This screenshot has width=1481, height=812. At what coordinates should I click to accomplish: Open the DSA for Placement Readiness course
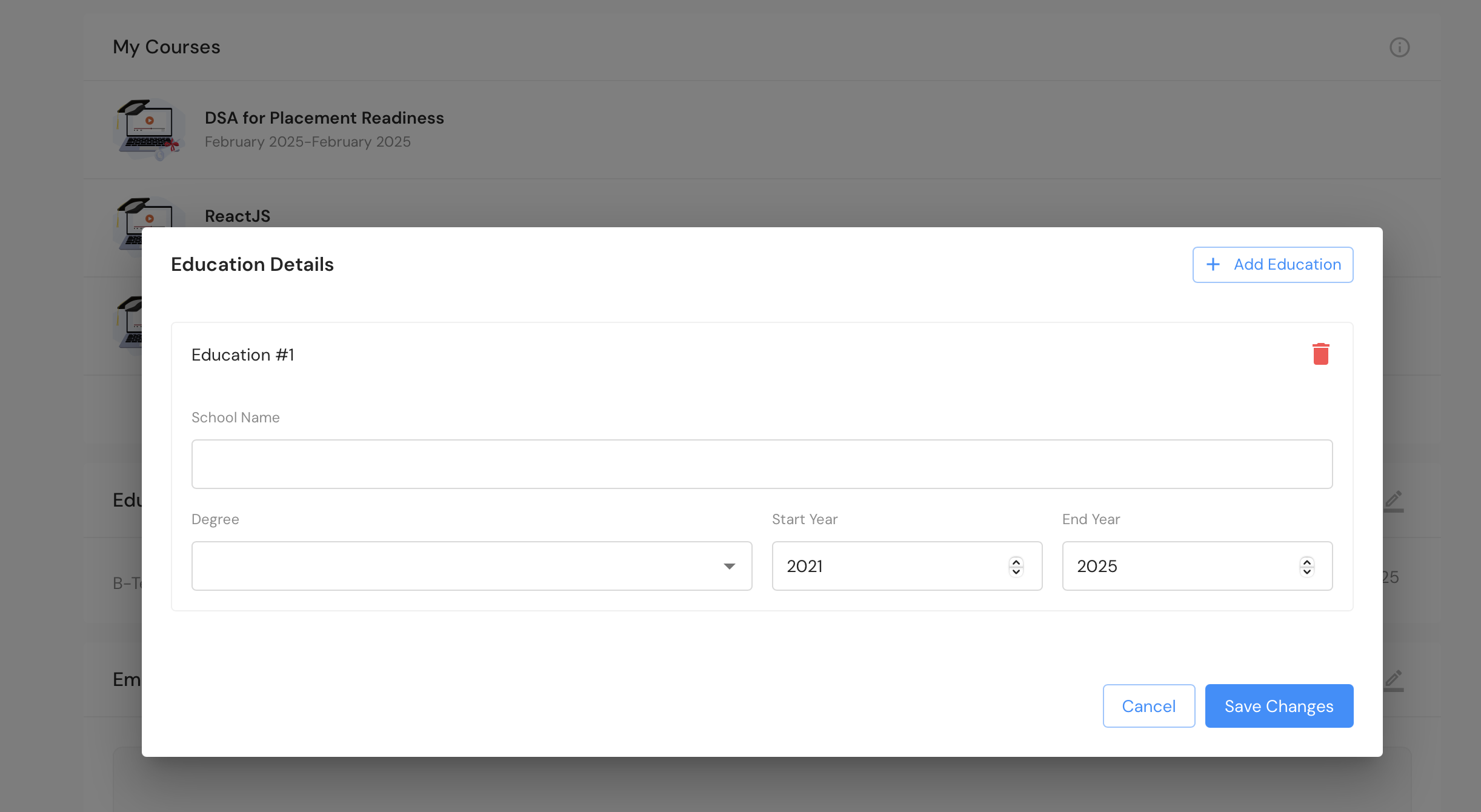tap(324, 118)
